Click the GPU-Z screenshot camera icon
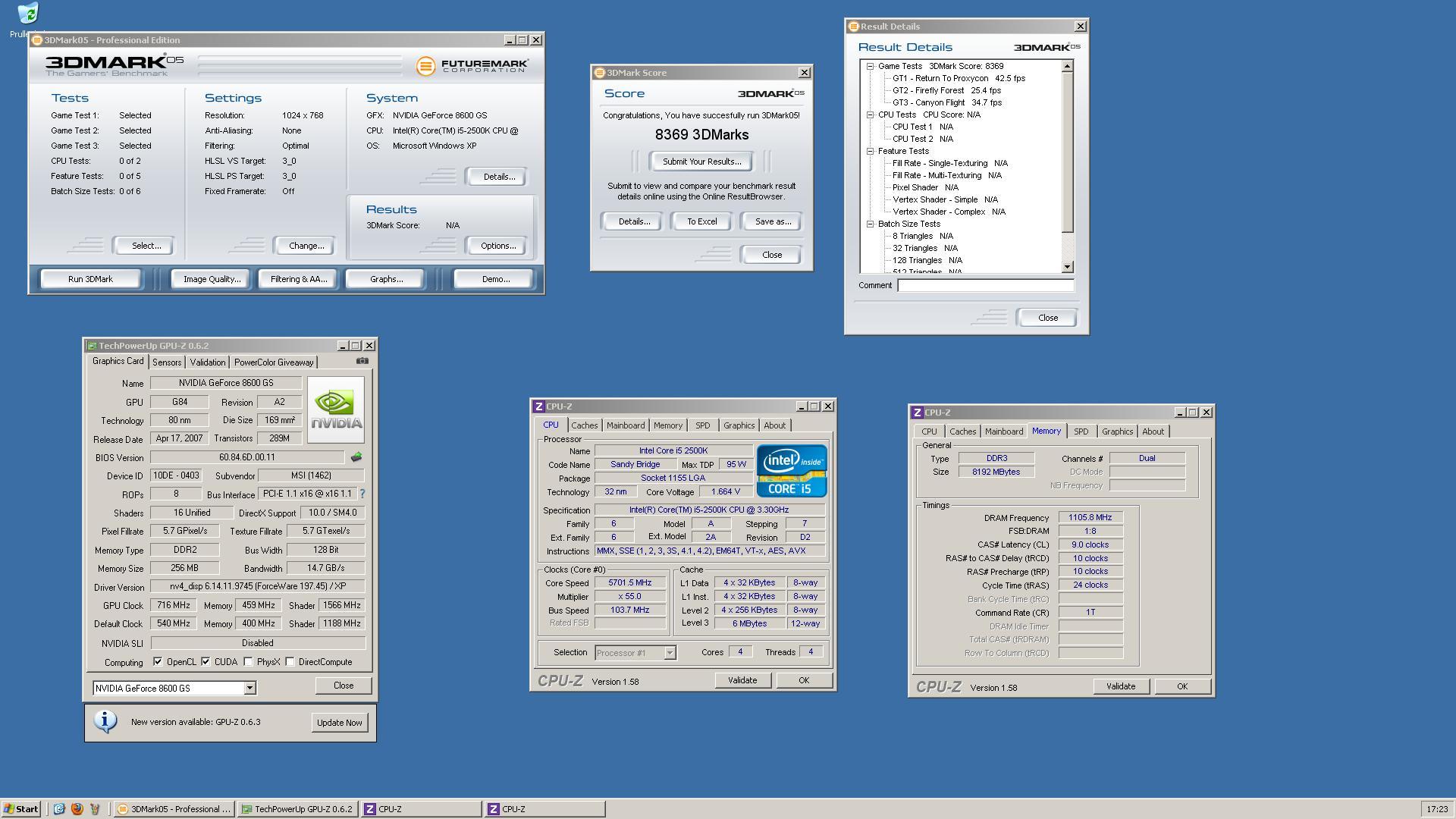 pyautogui.click(x=362, y=361)
